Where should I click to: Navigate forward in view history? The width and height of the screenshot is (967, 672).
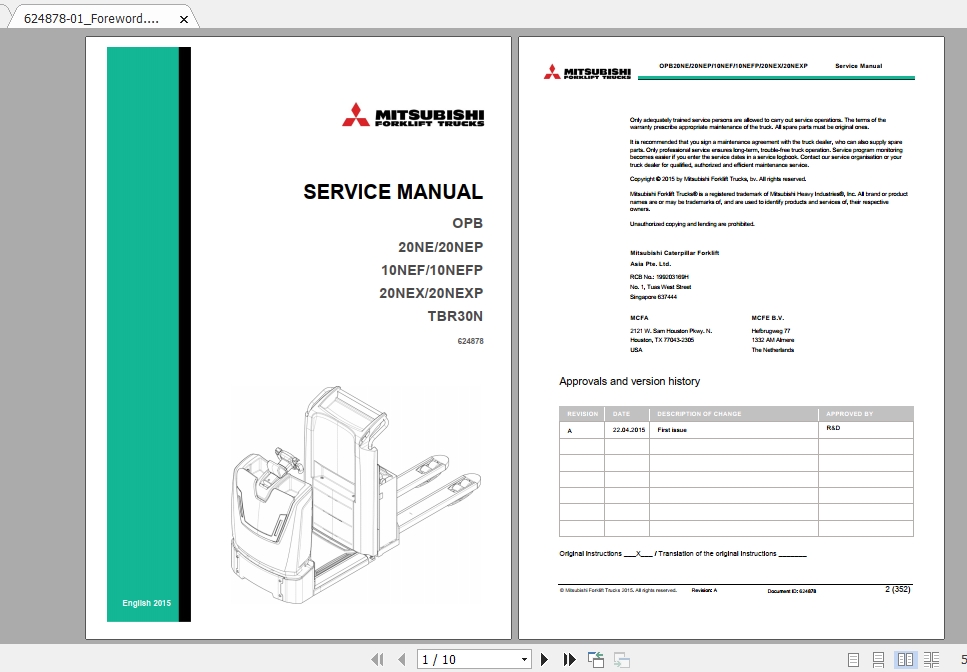click(621, 659)
